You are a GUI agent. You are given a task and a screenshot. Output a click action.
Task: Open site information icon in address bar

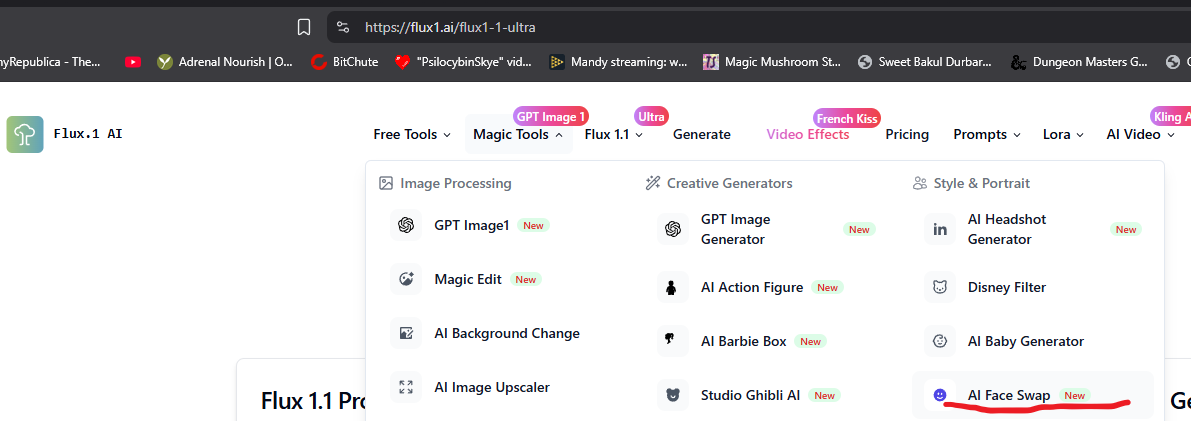point(343,27)
